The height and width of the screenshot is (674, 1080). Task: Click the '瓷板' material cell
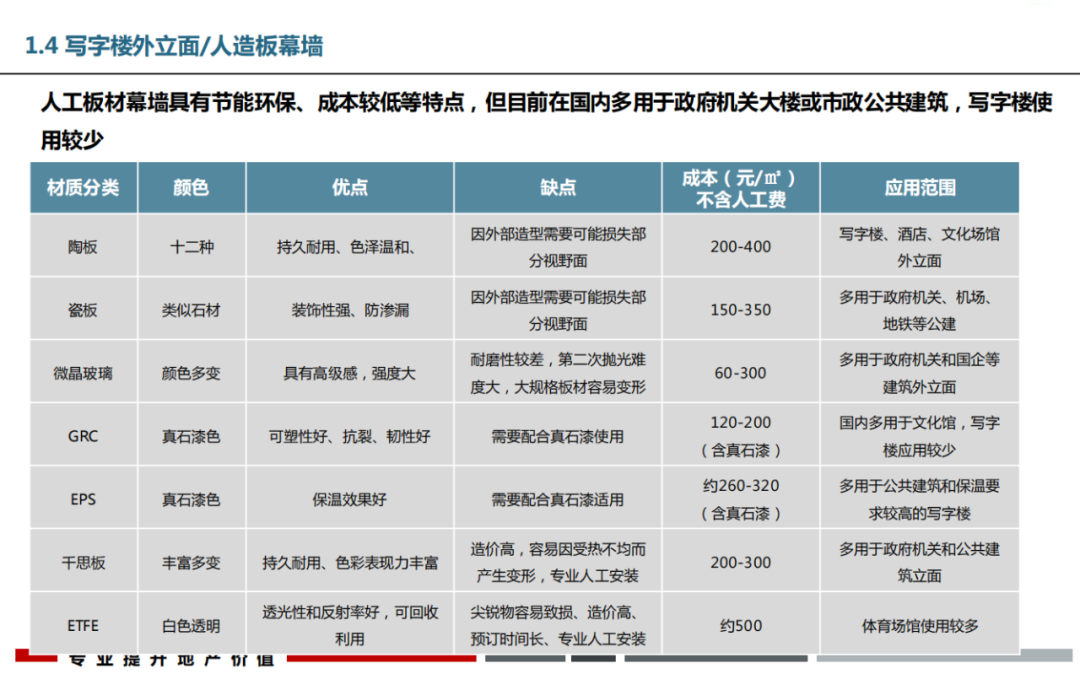[83, 309]
